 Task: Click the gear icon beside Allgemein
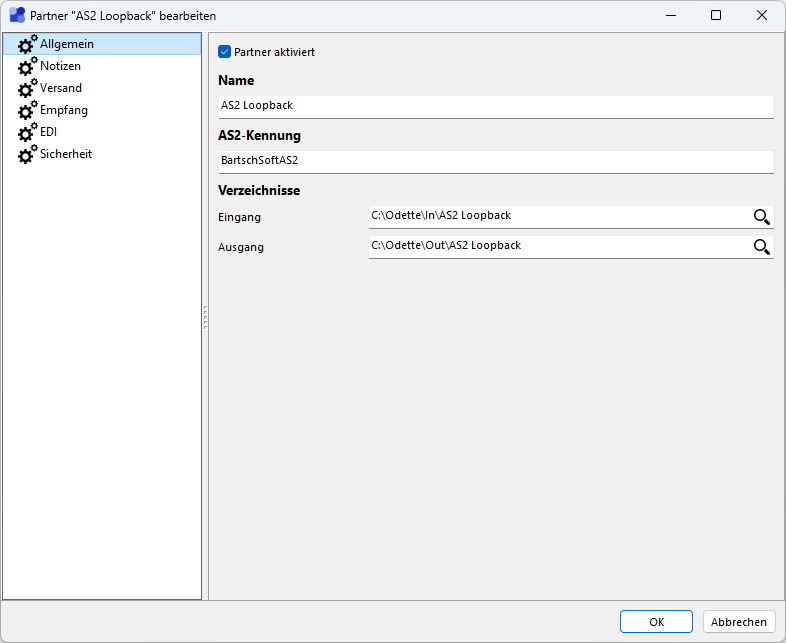point(27,45)
